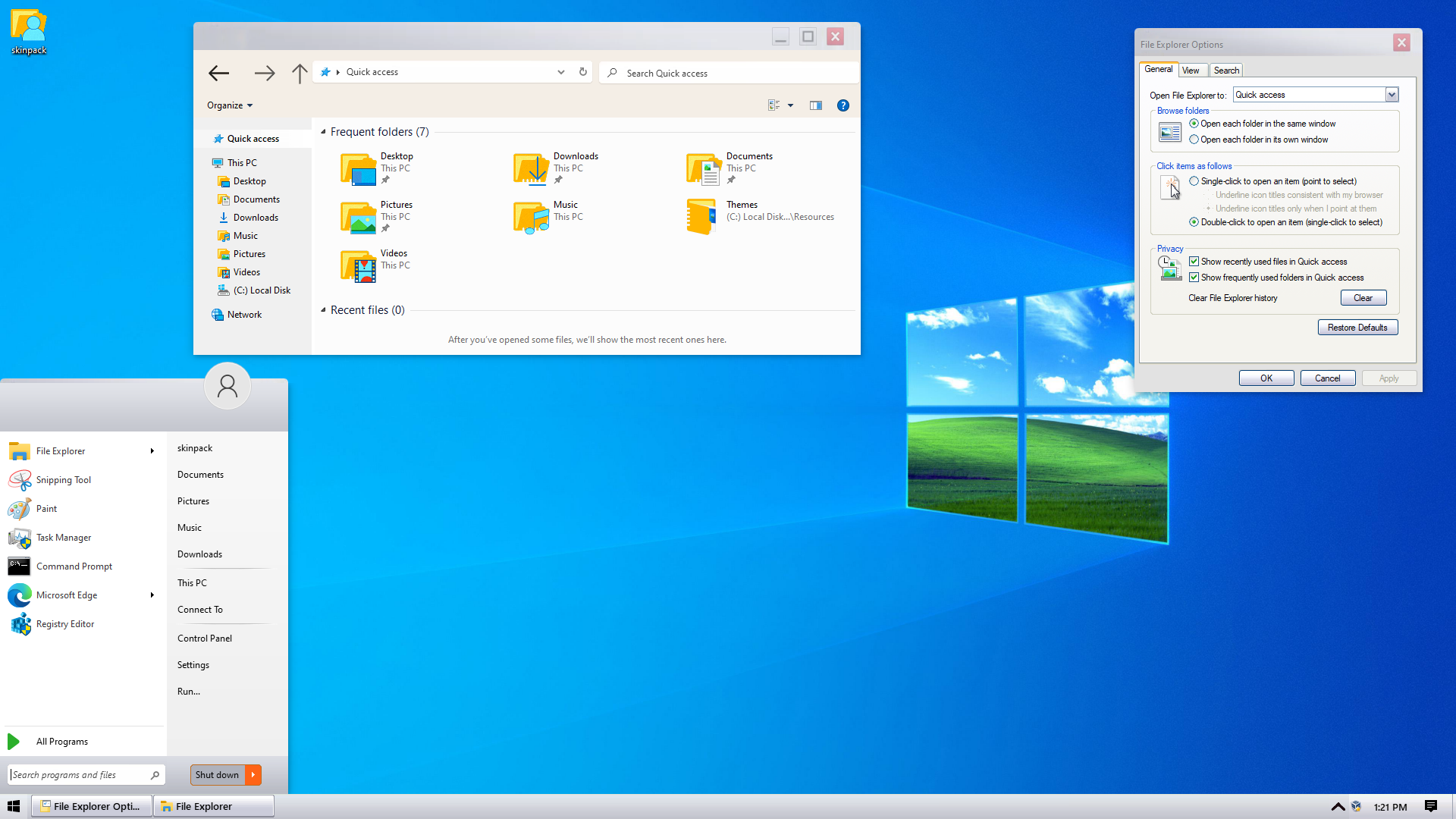The image size is (1456, 819).
Task: Launch Registry Editor from Start menu
Action: click(x=65, y=624)
